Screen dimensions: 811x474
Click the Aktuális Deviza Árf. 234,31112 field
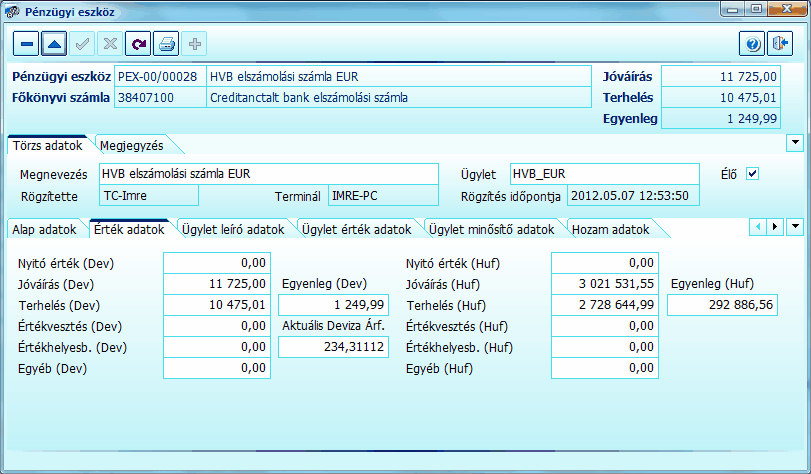coord(334,347)
